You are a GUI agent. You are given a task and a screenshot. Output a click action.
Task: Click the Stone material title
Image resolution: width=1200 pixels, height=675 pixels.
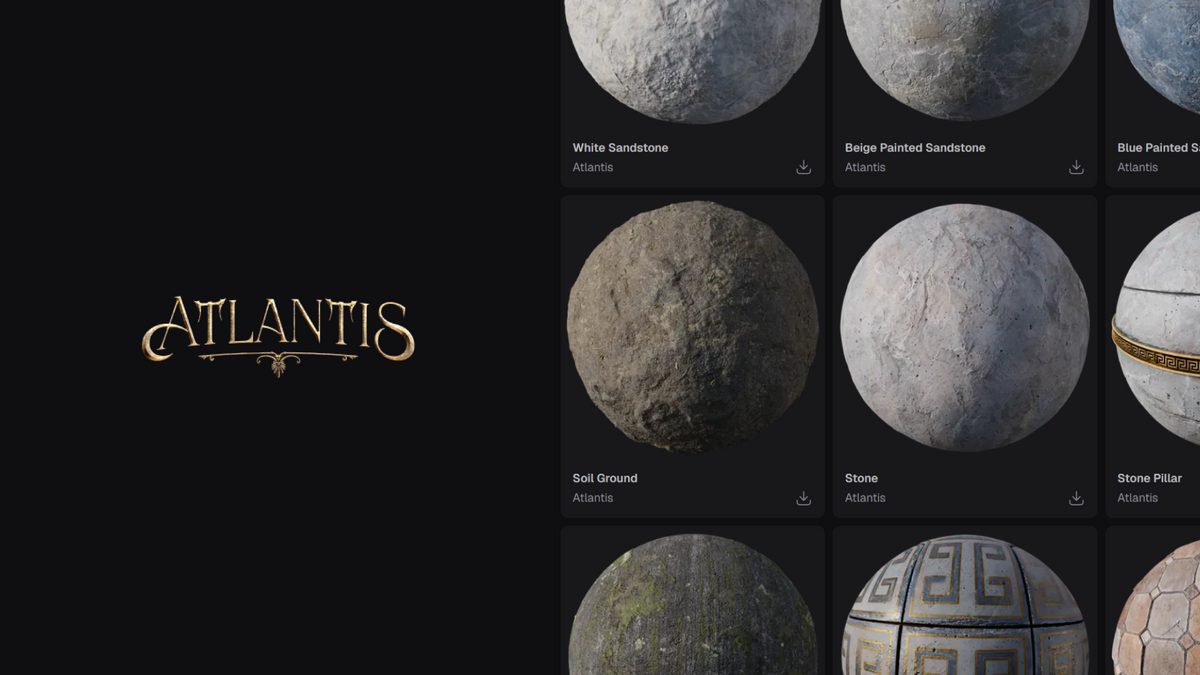[x=861, y=478]
